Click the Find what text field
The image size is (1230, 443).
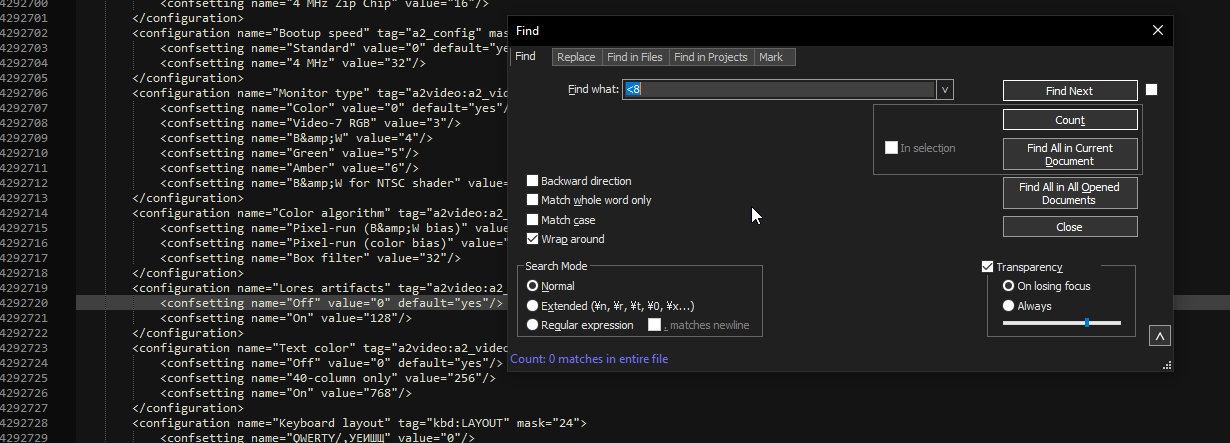pos(778,90)
